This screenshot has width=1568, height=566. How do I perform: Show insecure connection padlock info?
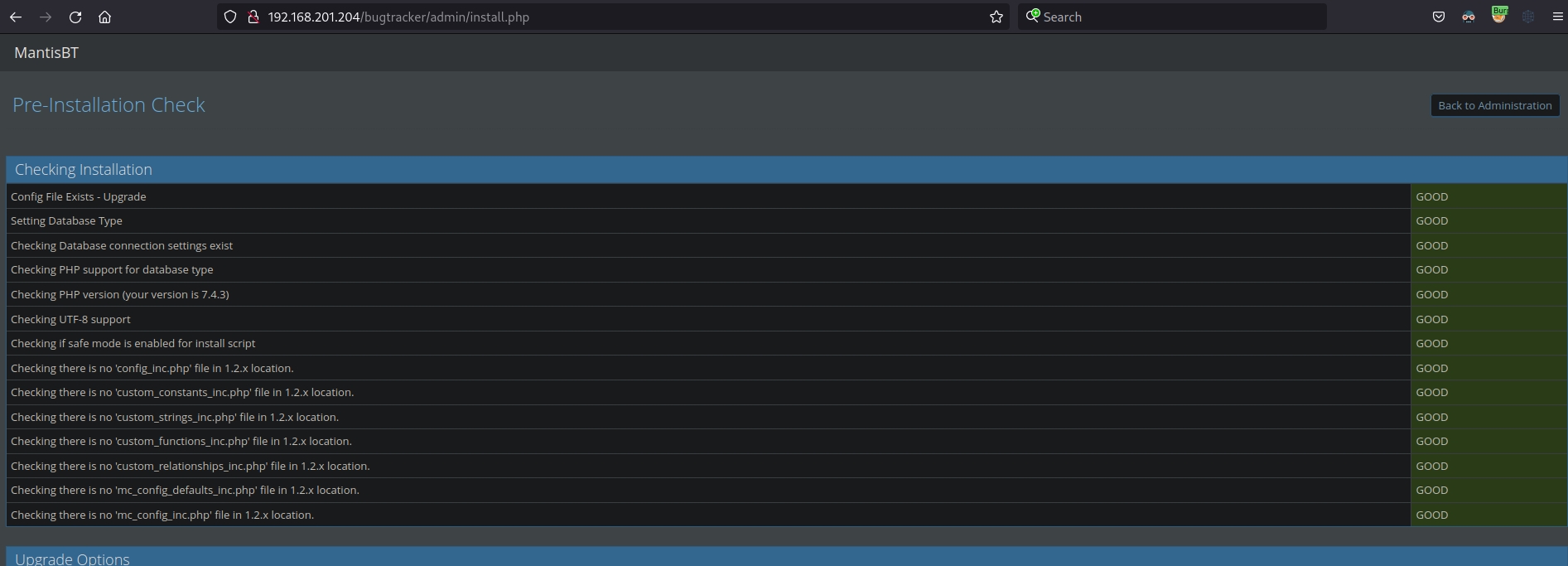pos(253,17)
